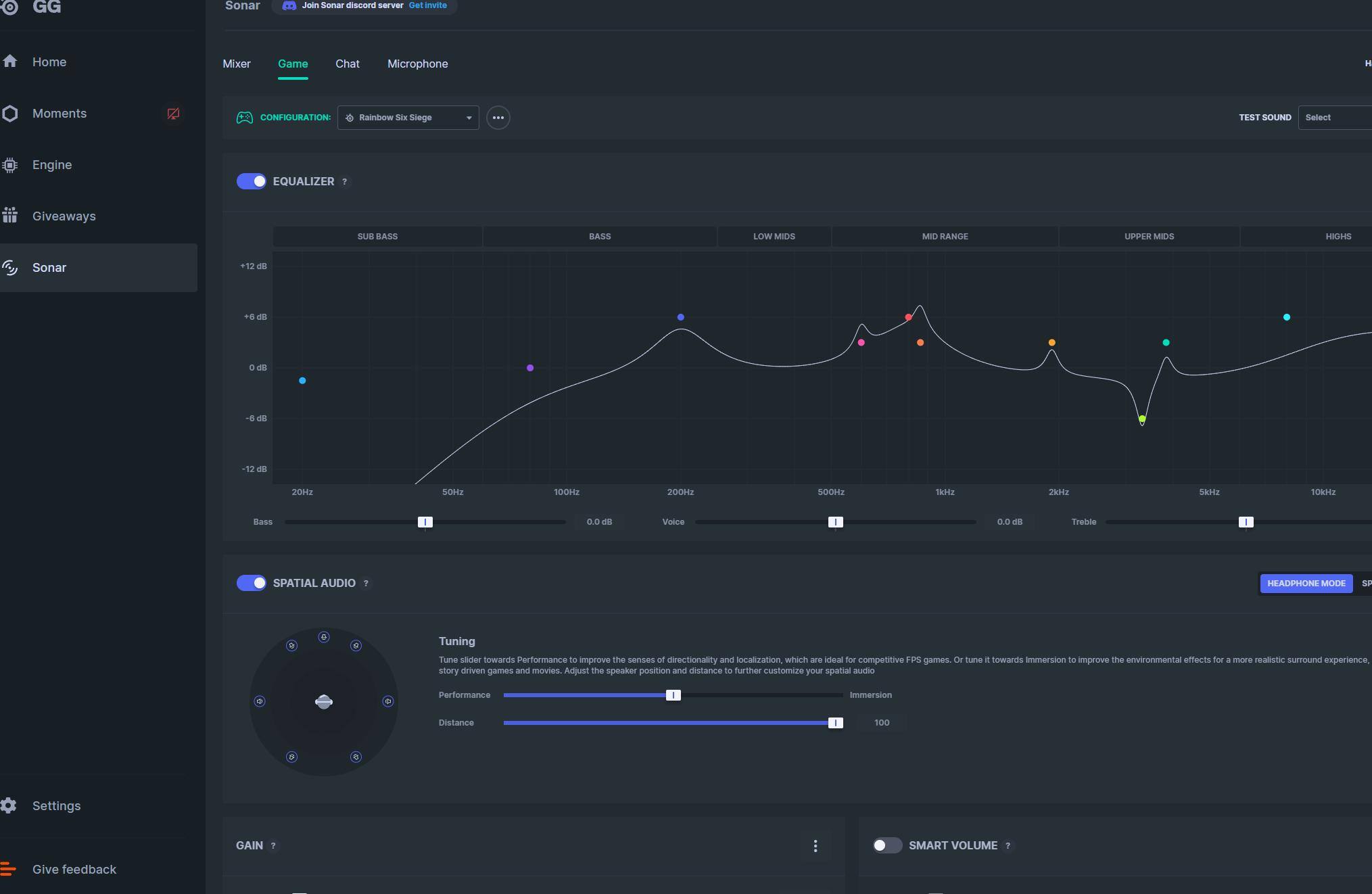Click the Settings gear icon
Image resolution: width=1372 pixels, height=894 pixels.
tap(9, 805)
